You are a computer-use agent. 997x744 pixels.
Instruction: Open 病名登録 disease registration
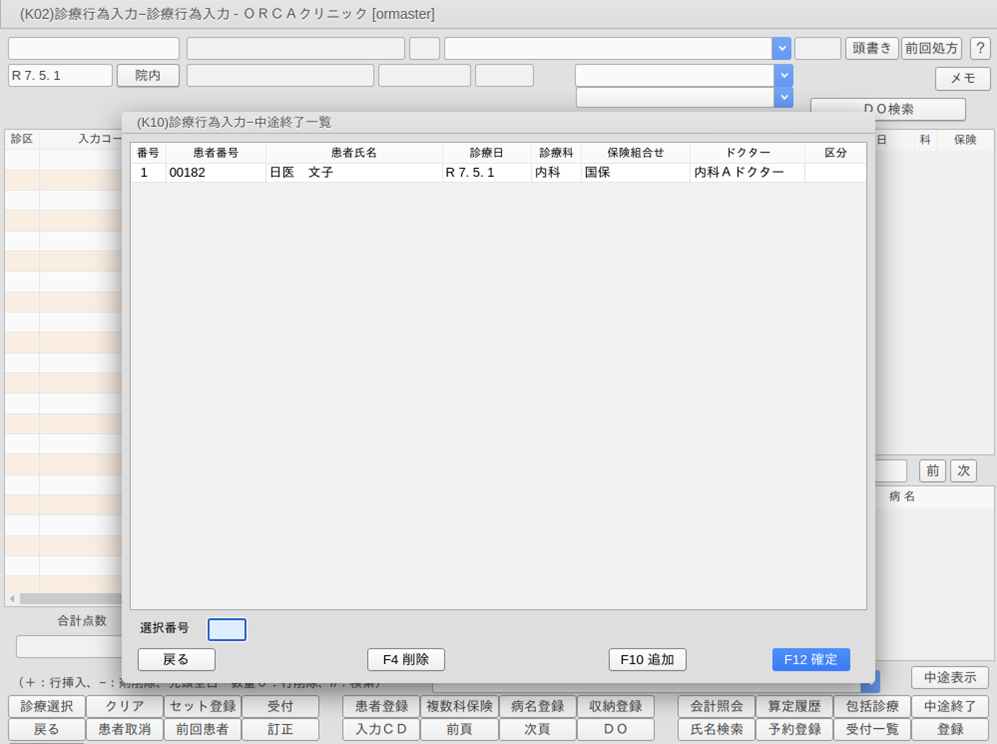click(x=537, y=706)
